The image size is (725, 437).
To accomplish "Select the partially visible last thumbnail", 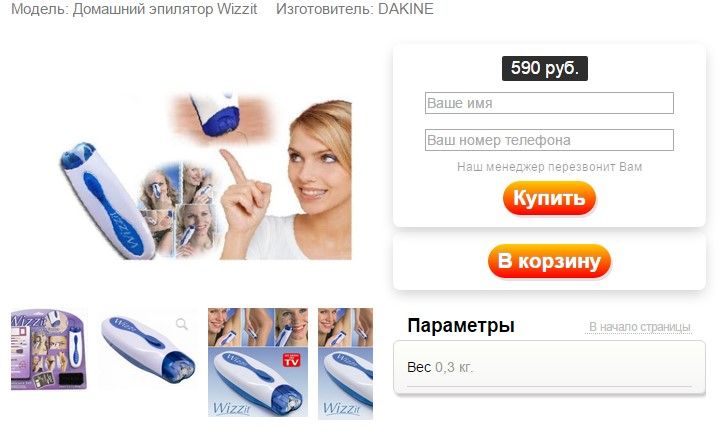I will pos(345,363).
